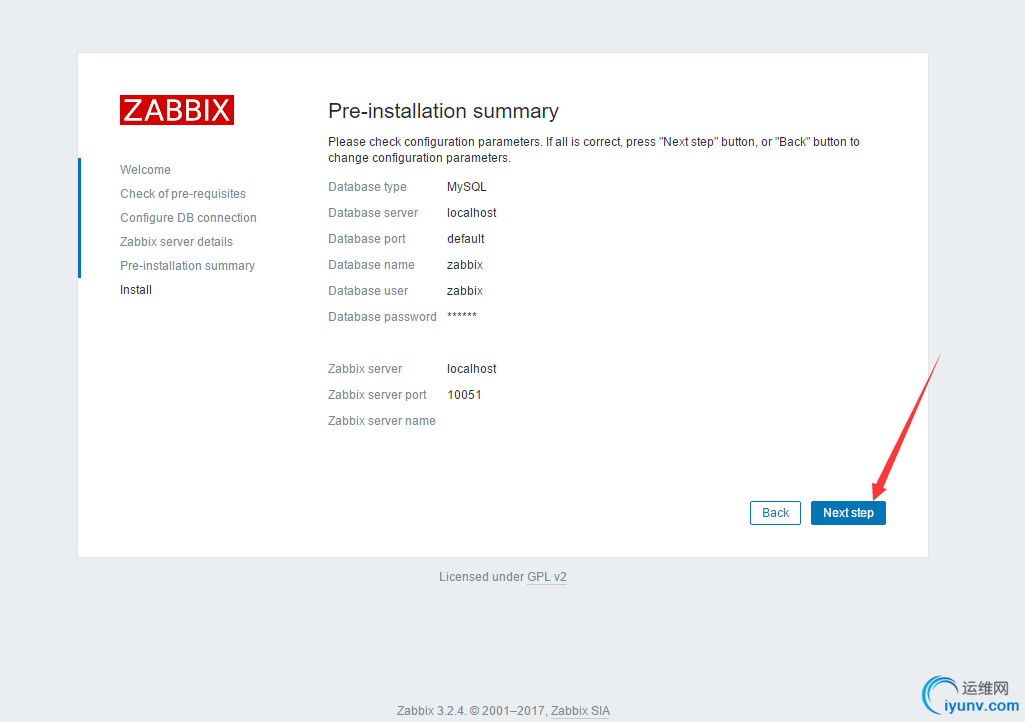
Task: Go to Configure DB connection step
Action: coord(188,218)
